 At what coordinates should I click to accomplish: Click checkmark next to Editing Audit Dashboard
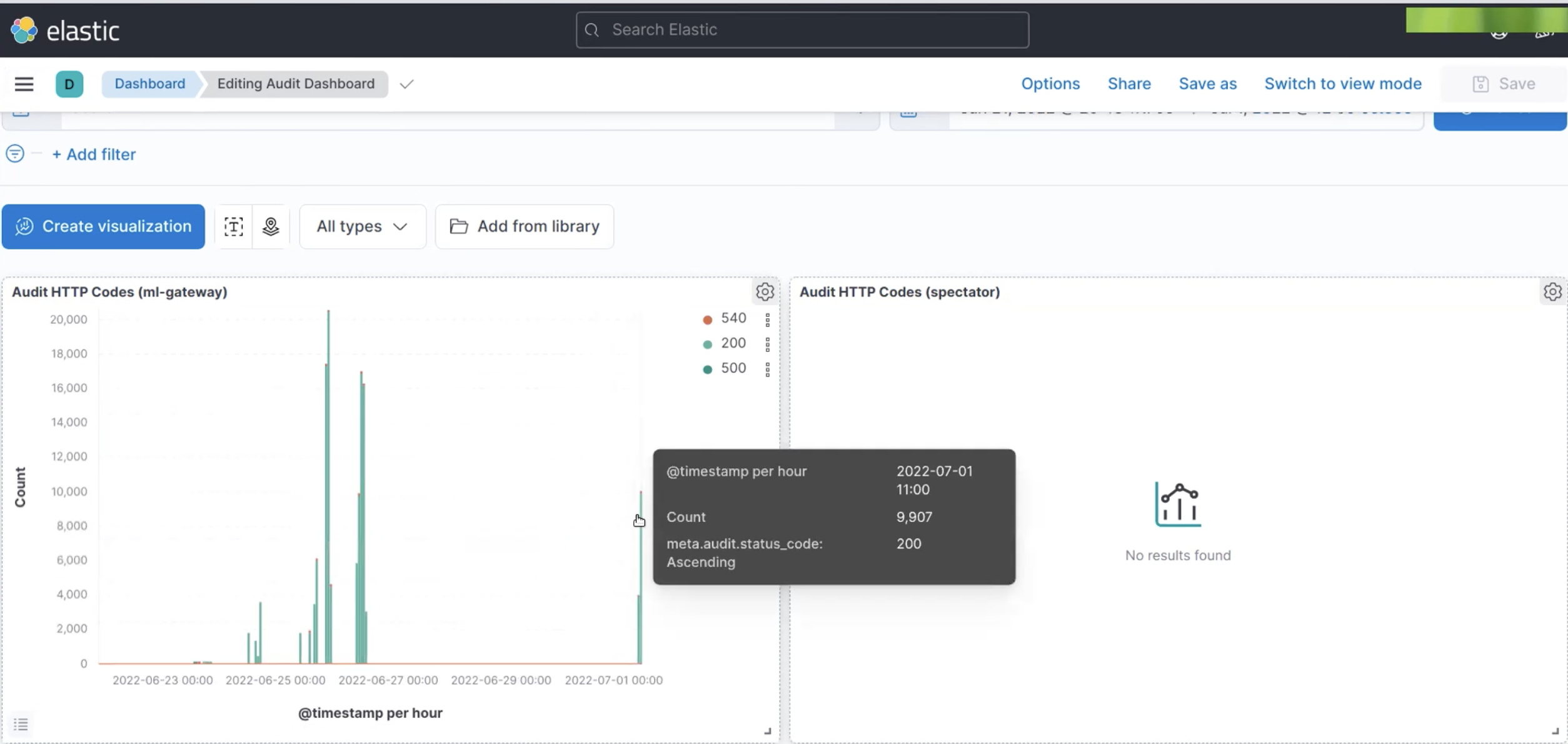[x=406, y=84]
